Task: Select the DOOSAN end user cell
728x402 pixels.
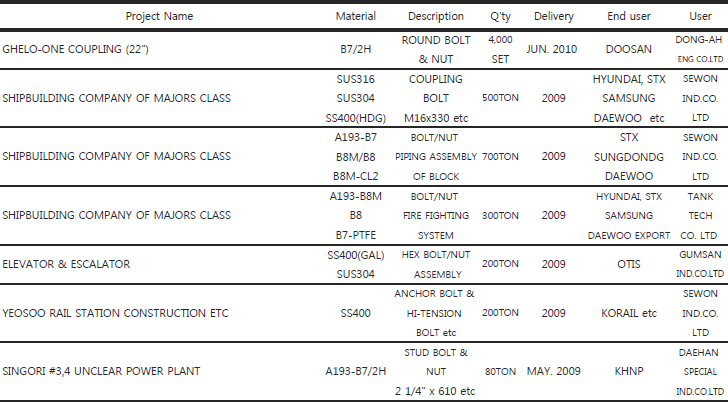Action: (x=629, y=49)
